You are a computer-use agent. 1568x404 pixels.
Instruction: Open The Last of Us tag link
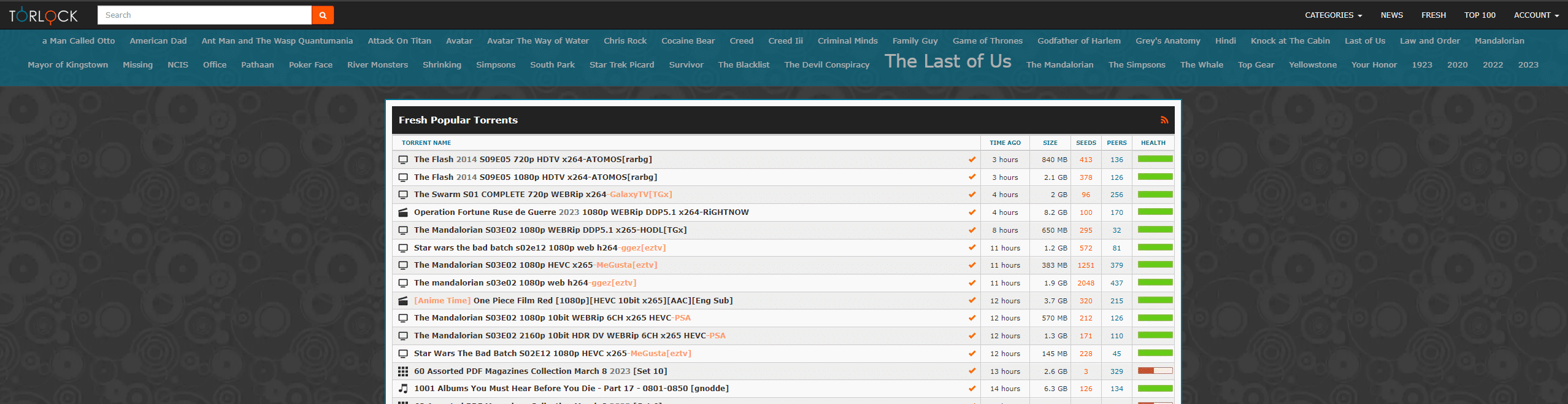(x=947, y=61)
